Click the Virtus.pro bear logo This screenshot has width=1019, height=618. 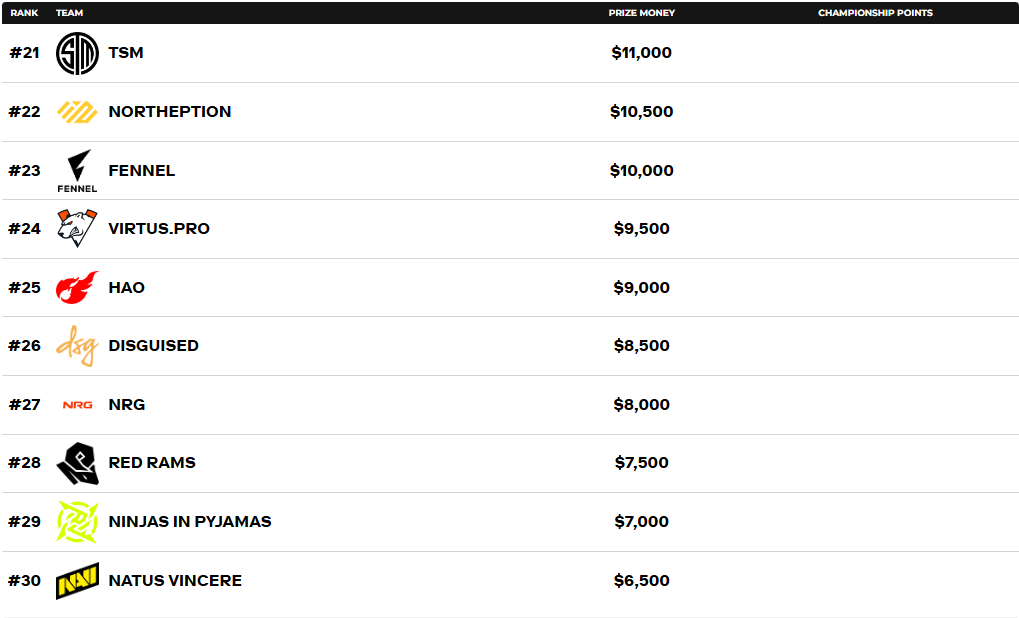click(x=77, y=229)
